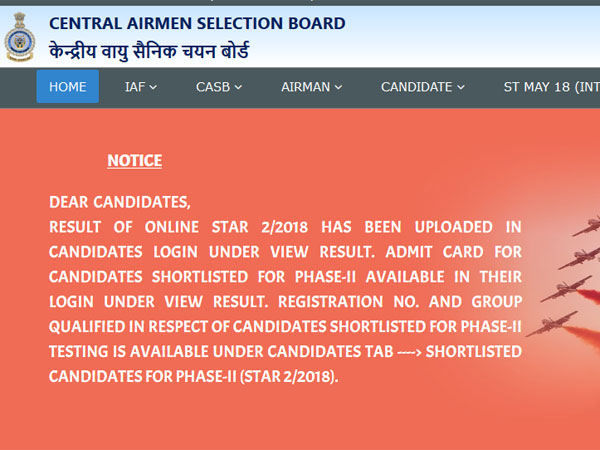Click the English site title text

197,24
